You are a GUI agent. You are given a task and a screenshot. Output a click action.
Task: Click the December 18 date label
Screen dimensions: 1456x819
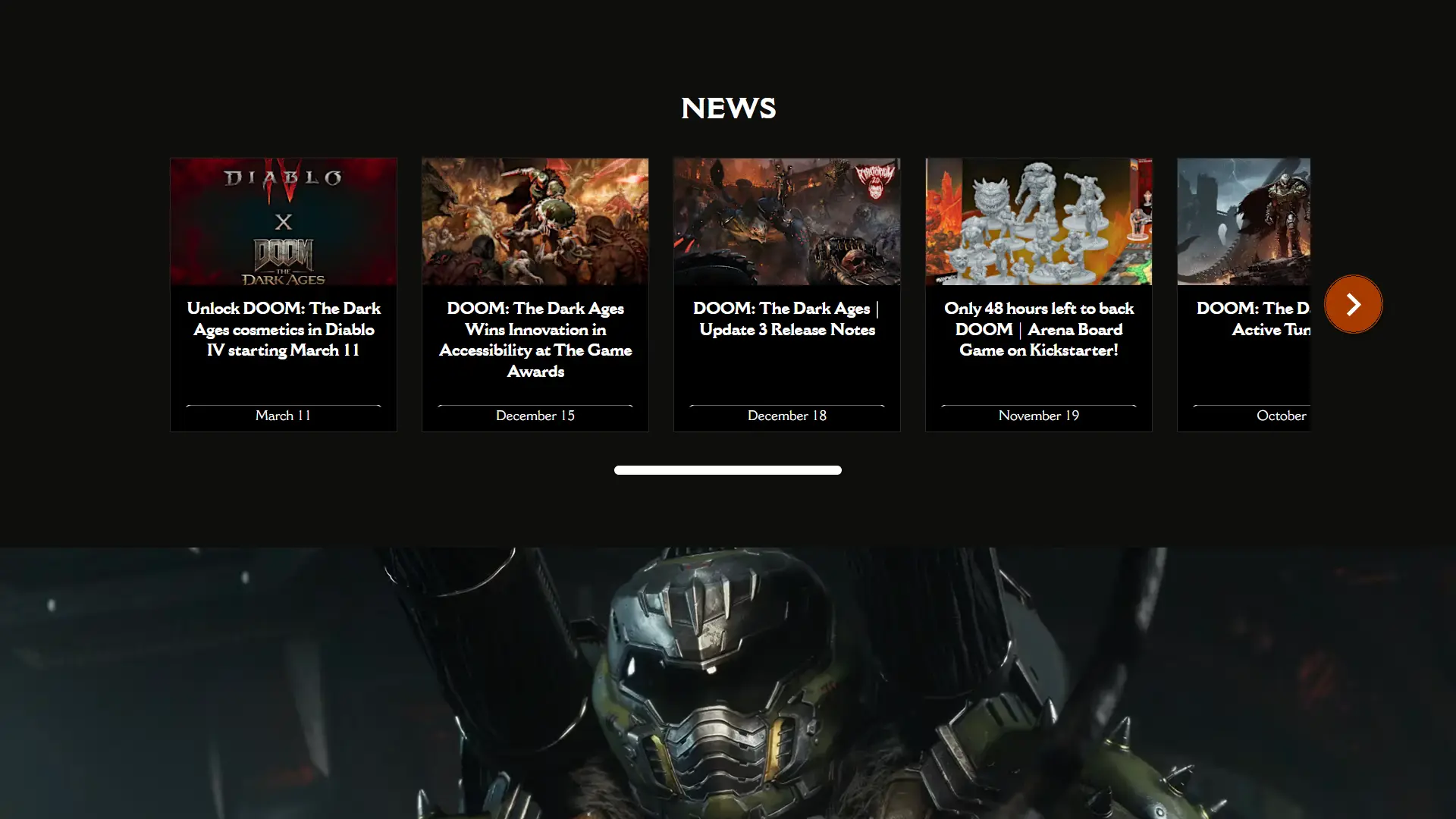pos(786,416)
